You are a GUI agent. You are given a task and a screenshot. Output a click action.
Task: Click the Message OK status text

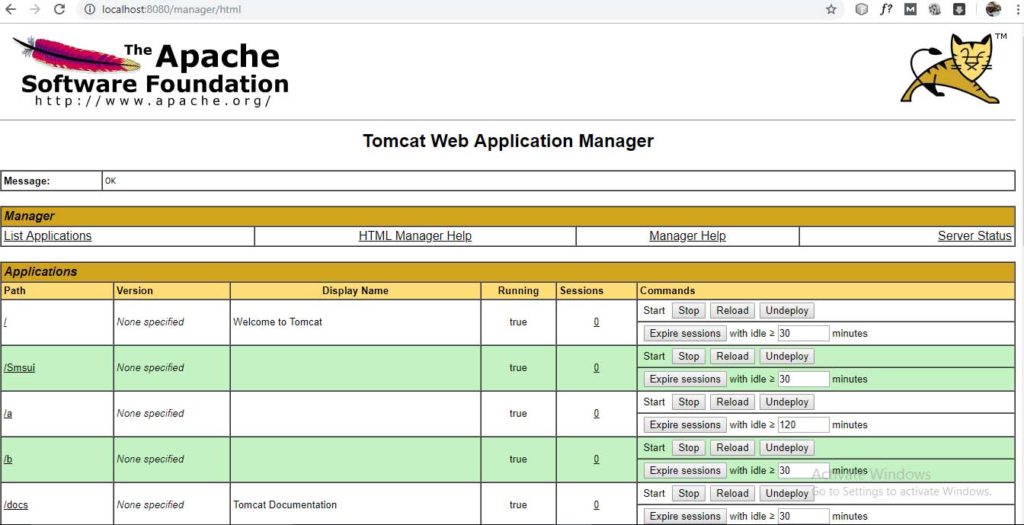tap(110, 181)
